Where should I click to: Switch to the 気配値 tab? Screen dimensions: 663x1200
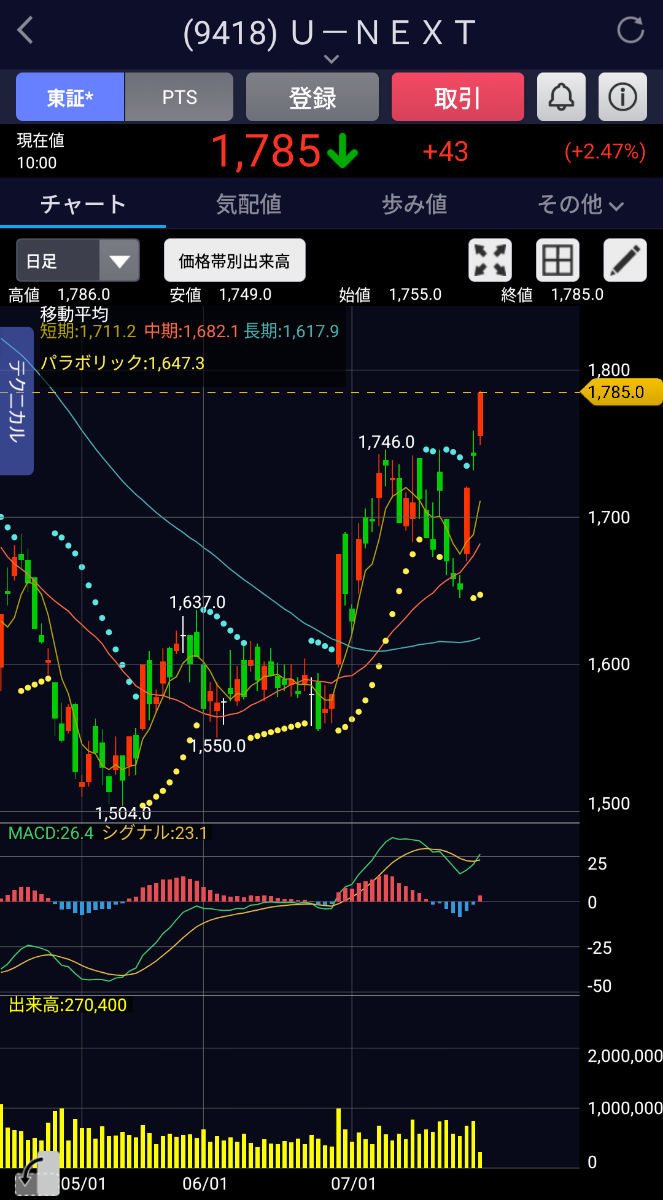[x=249, y=205]
